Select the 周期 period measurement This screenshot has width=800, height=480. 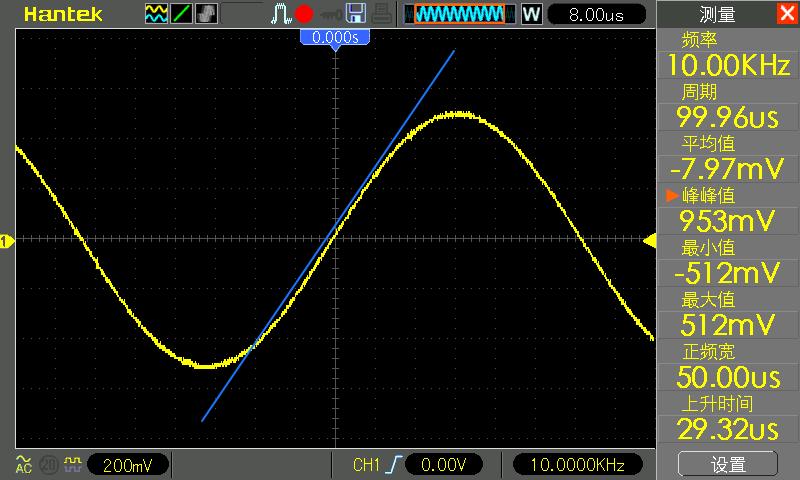699,92
